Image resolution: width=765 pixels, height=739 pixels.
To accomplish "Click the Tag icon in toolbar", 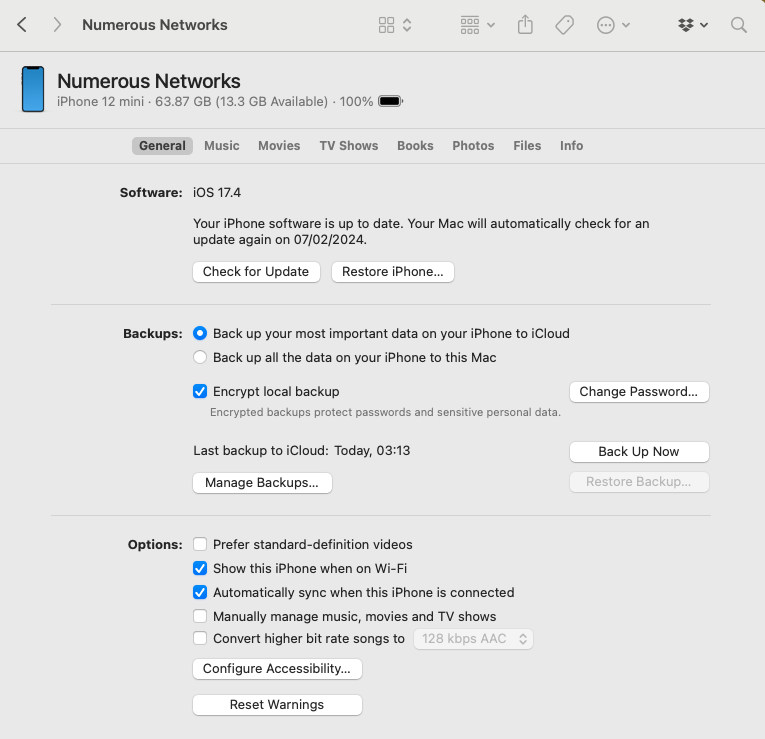I will point(564,25).
